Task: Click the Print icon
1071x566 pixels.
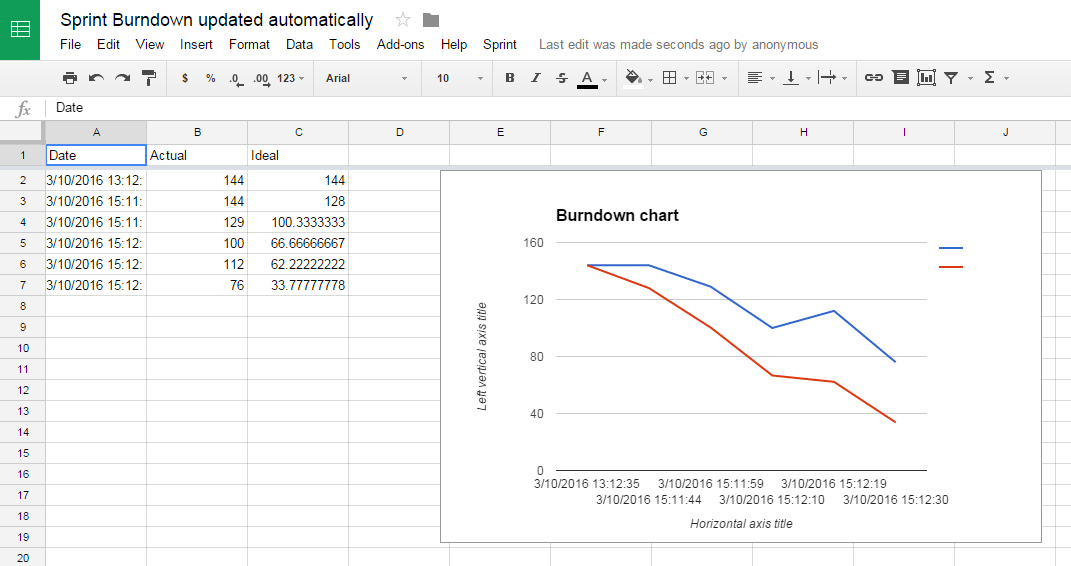Action: tap(70, 78)
